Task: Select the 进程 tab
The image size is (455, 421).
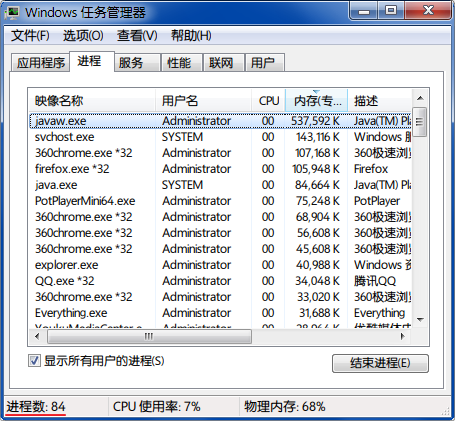Action: coord(92,61)
